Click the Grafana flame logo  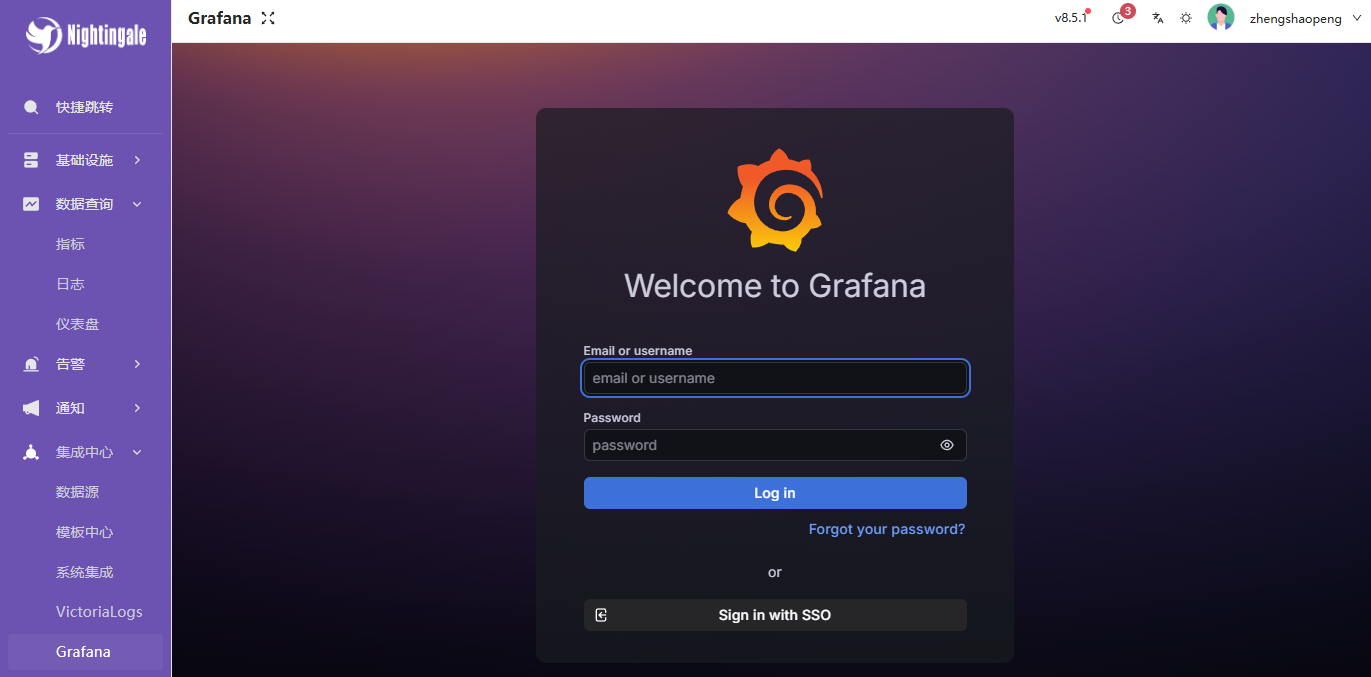[x=775, y=200]
